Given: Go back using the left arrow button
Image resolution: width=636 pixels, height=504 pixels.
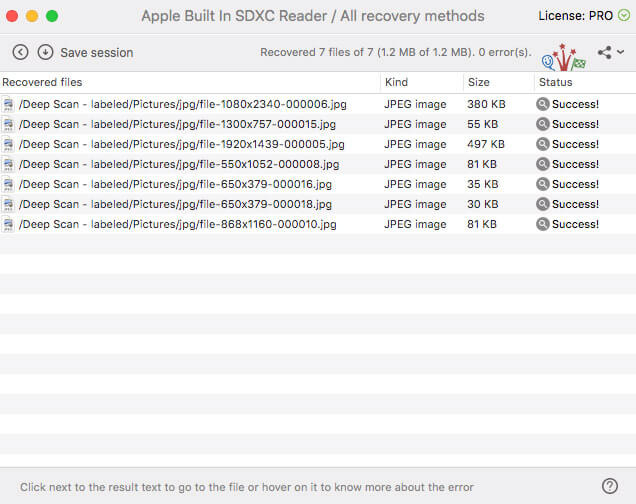Looking at the screenshot, I should 20,52.
